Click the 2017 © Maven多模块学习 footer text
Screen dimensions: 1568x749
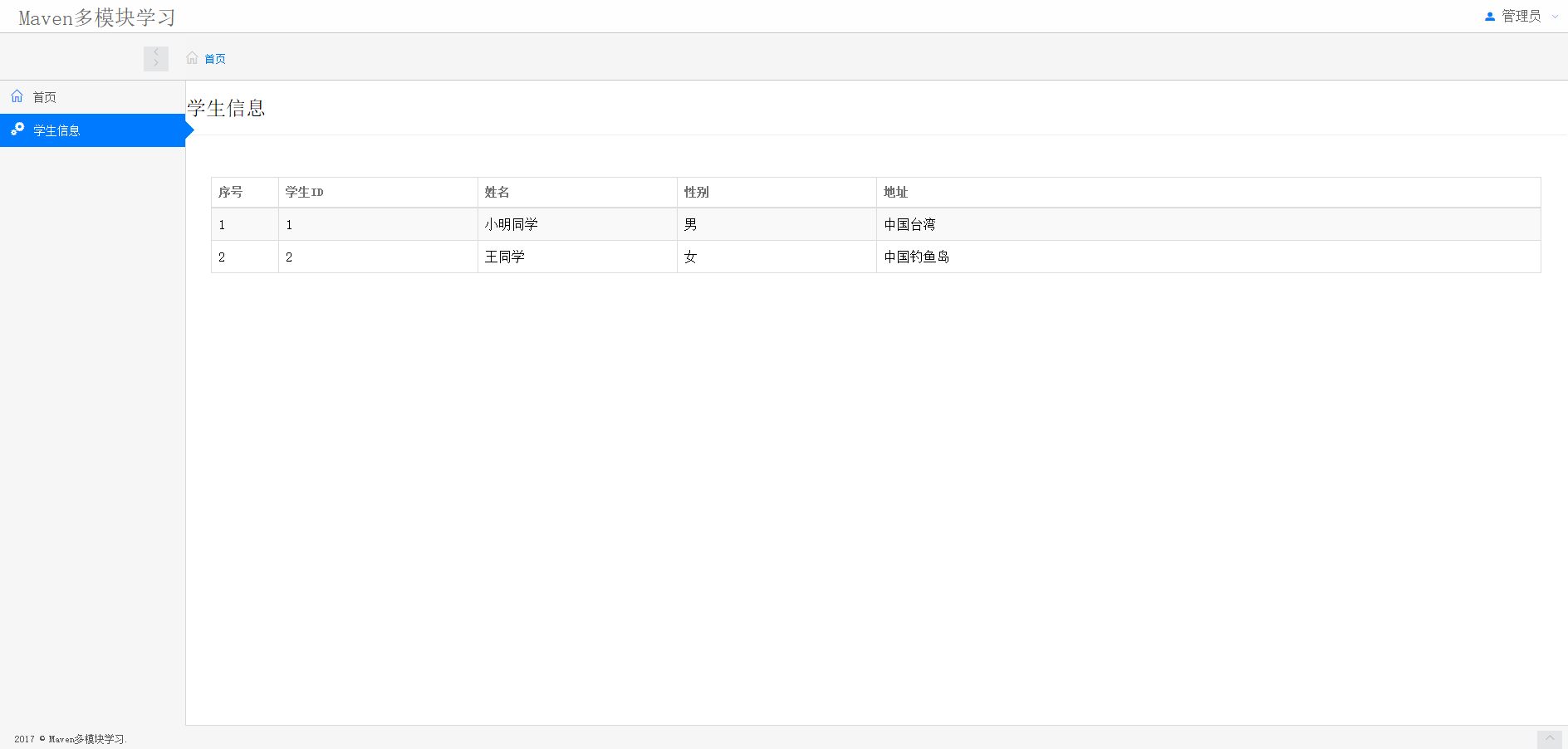coord(70,738)
